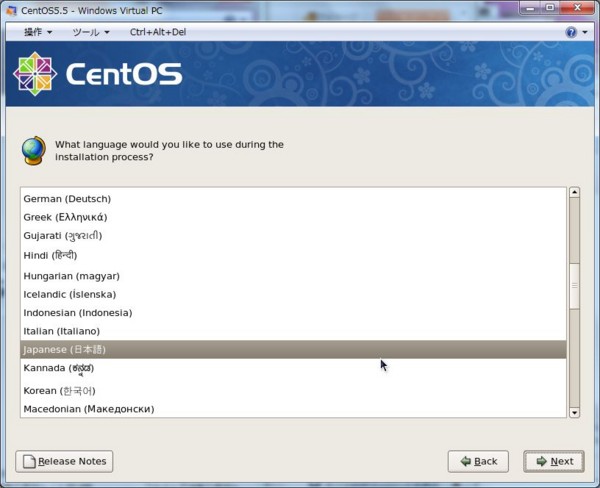Pick Macedonian (Македонски) from the list

pyautogui.click(x=293, y=409)
